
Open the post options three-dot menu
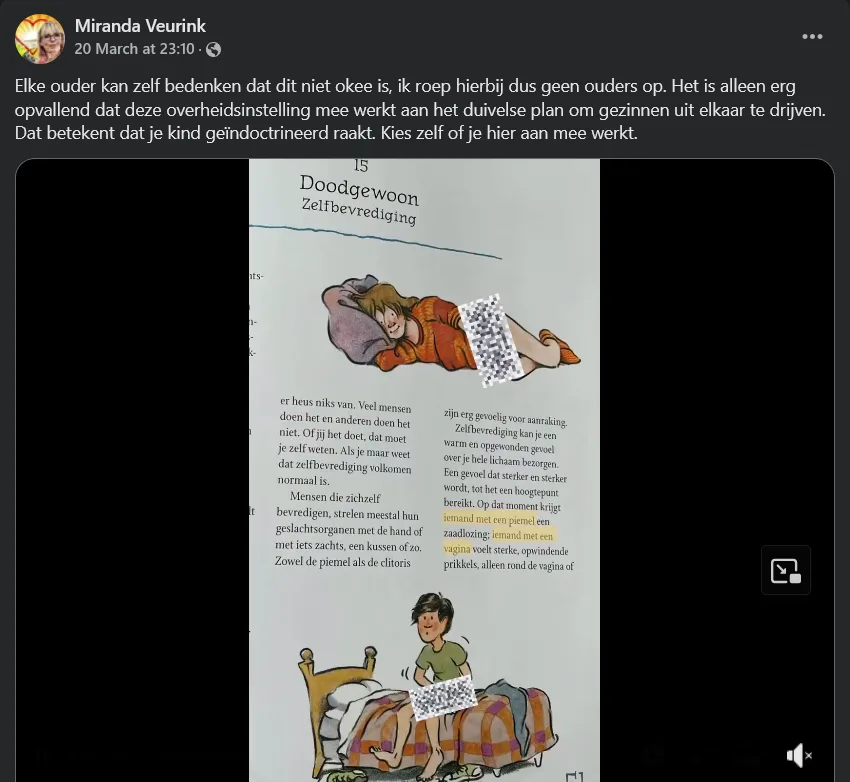812,36
